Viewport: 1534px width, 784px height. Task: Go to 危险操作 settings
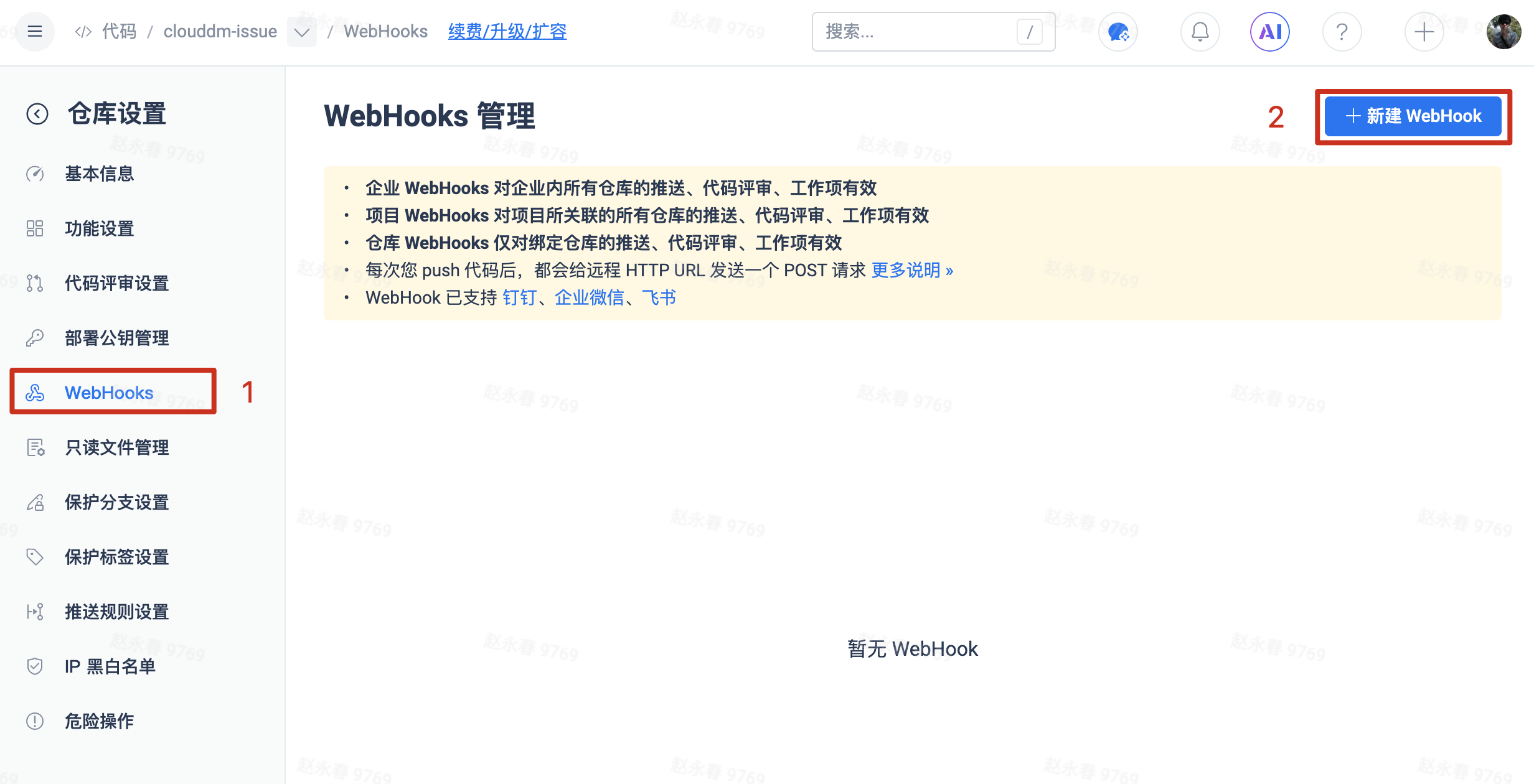100,721
